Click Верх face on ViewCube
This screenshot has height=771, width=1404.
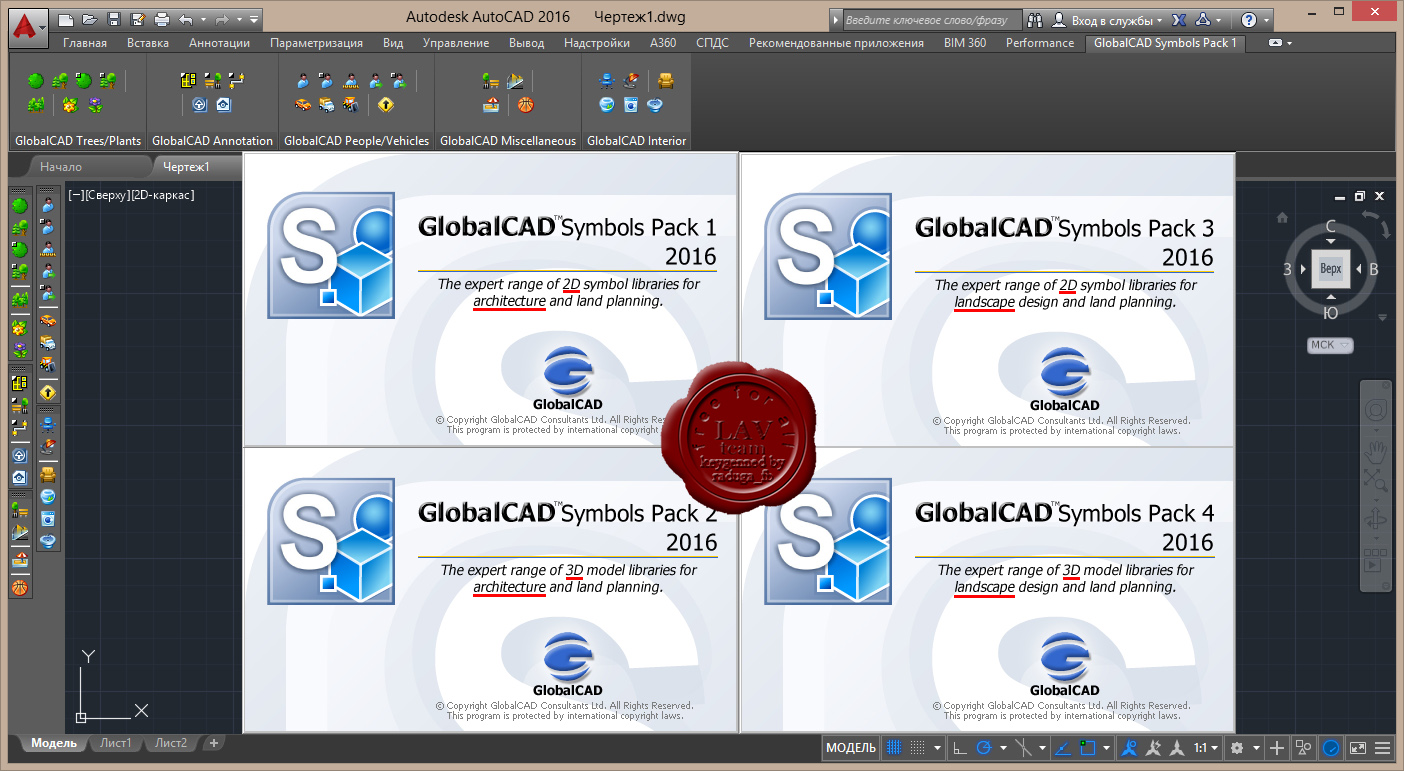(x=1330, y=269)
